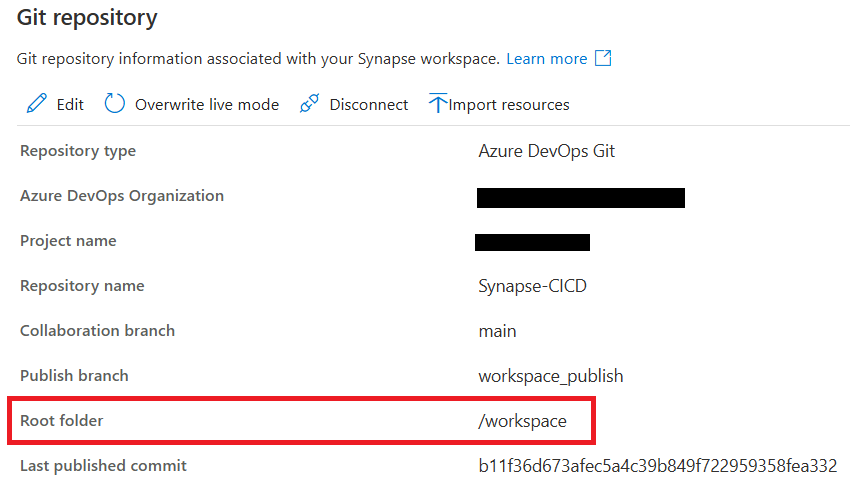Click the Azure DevOps Git value
The image size is (850, 490).
point(546,151)
